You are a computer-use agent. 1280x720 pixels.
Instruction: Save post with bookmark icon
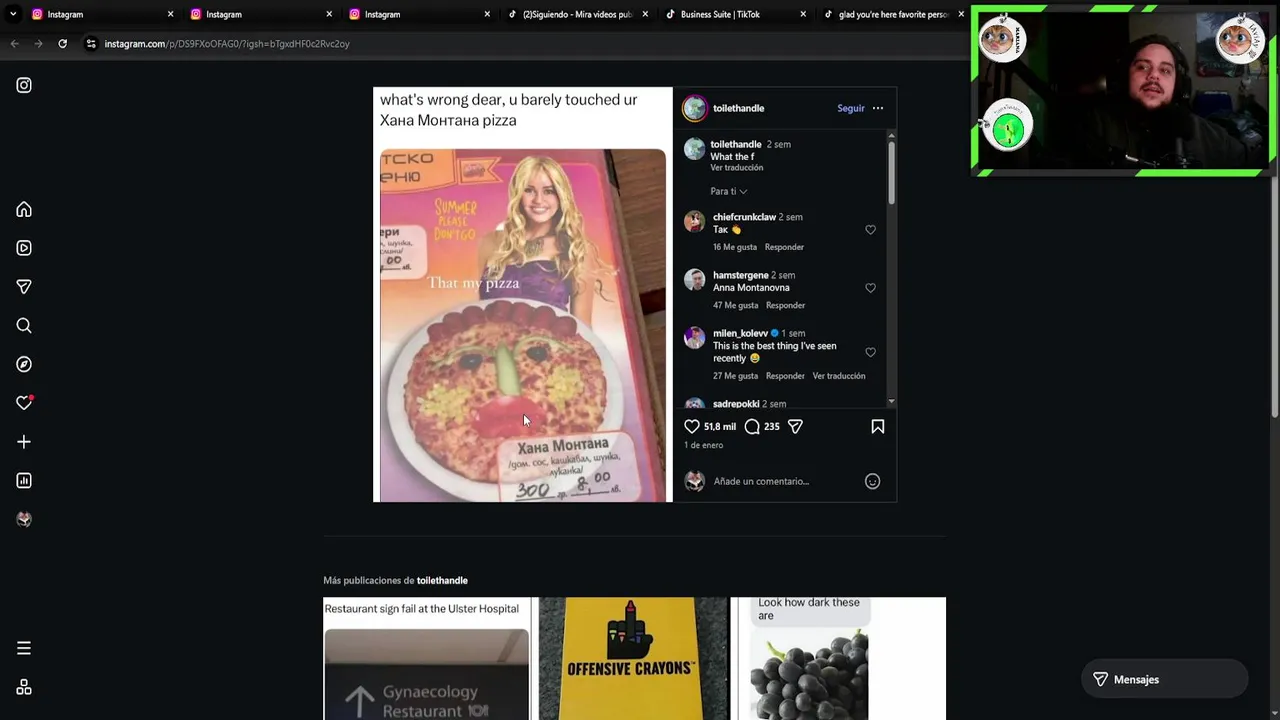coord(878,426)
